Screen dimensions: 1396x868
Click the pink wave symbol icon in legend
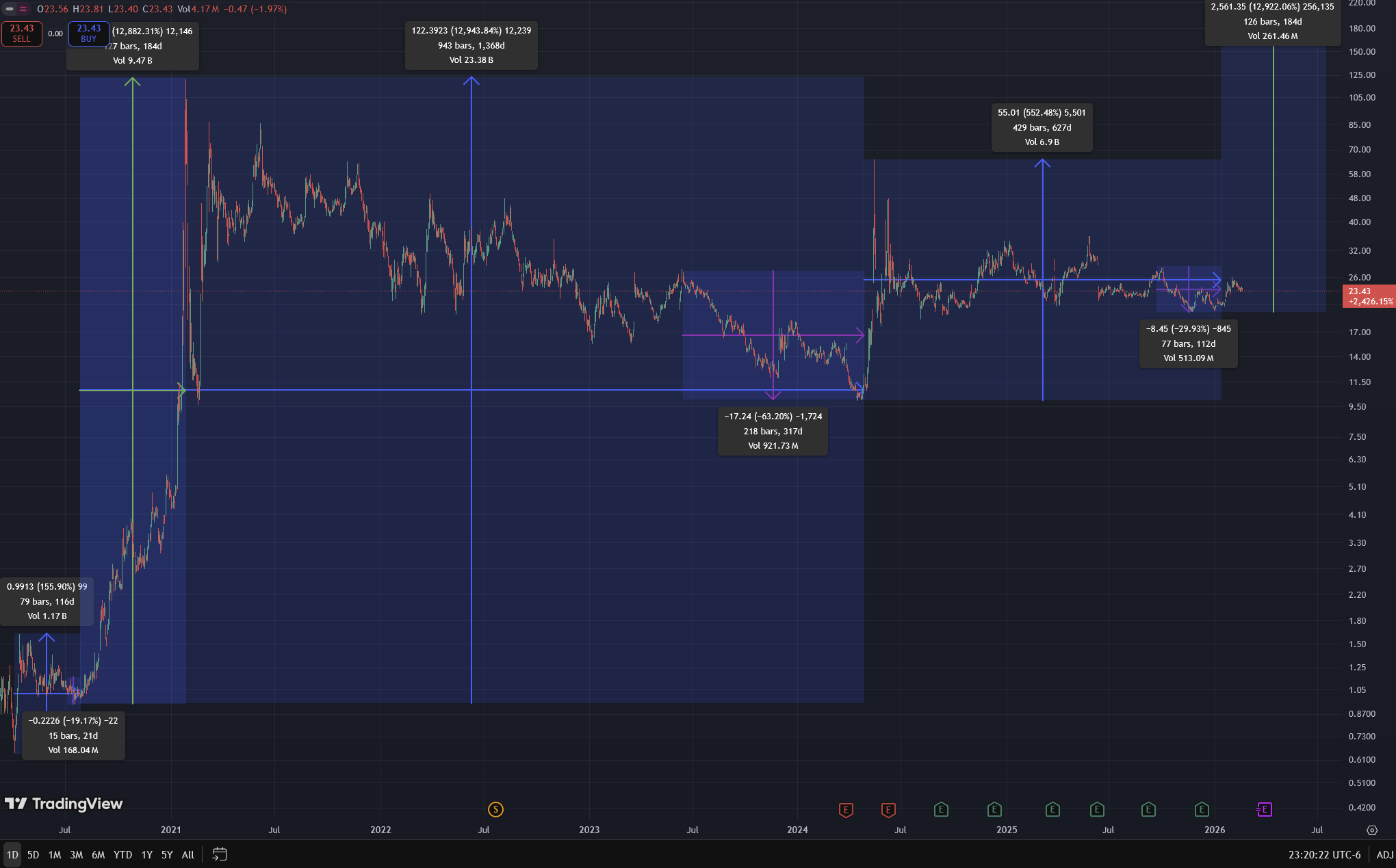click(23, 9)
